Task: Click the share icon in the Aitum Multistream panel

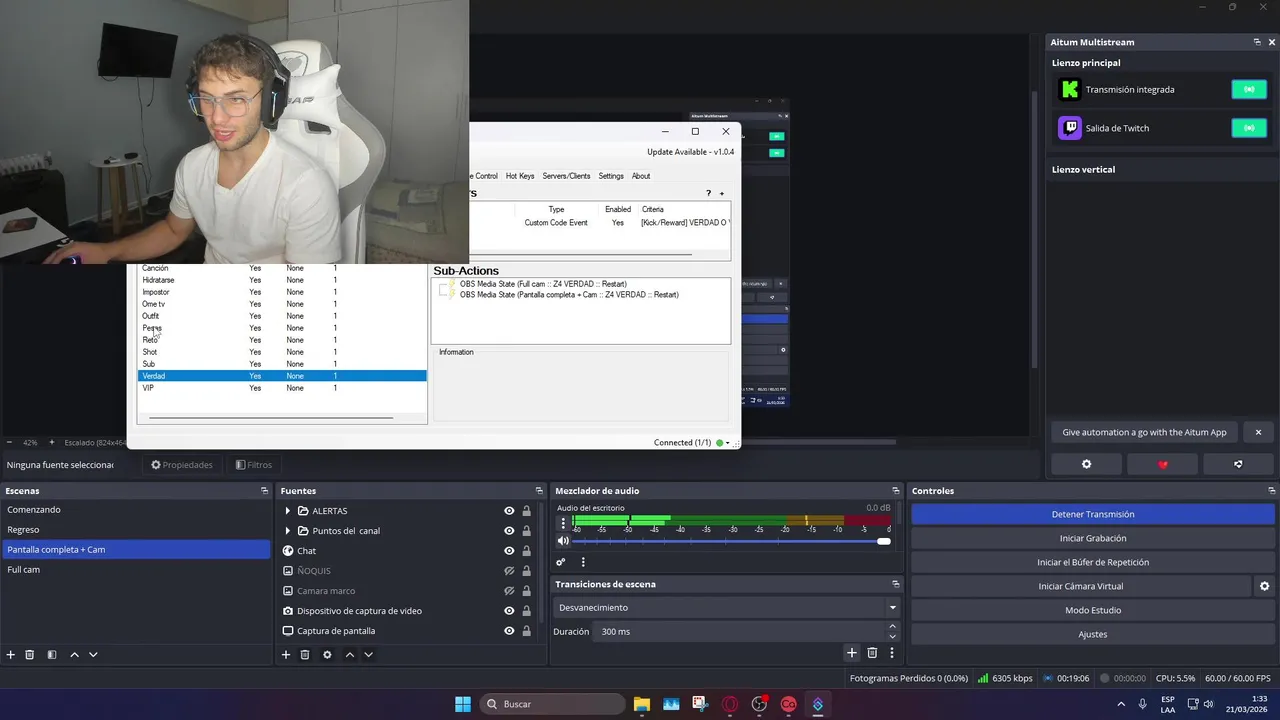Action: pos(1238,464)
